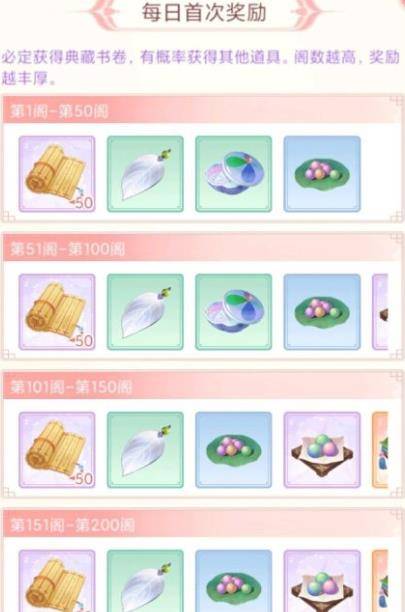Tap the white feather item in 第1阁-第50阁 row
This screenshot has height=612, width=405.
(145, 174)
